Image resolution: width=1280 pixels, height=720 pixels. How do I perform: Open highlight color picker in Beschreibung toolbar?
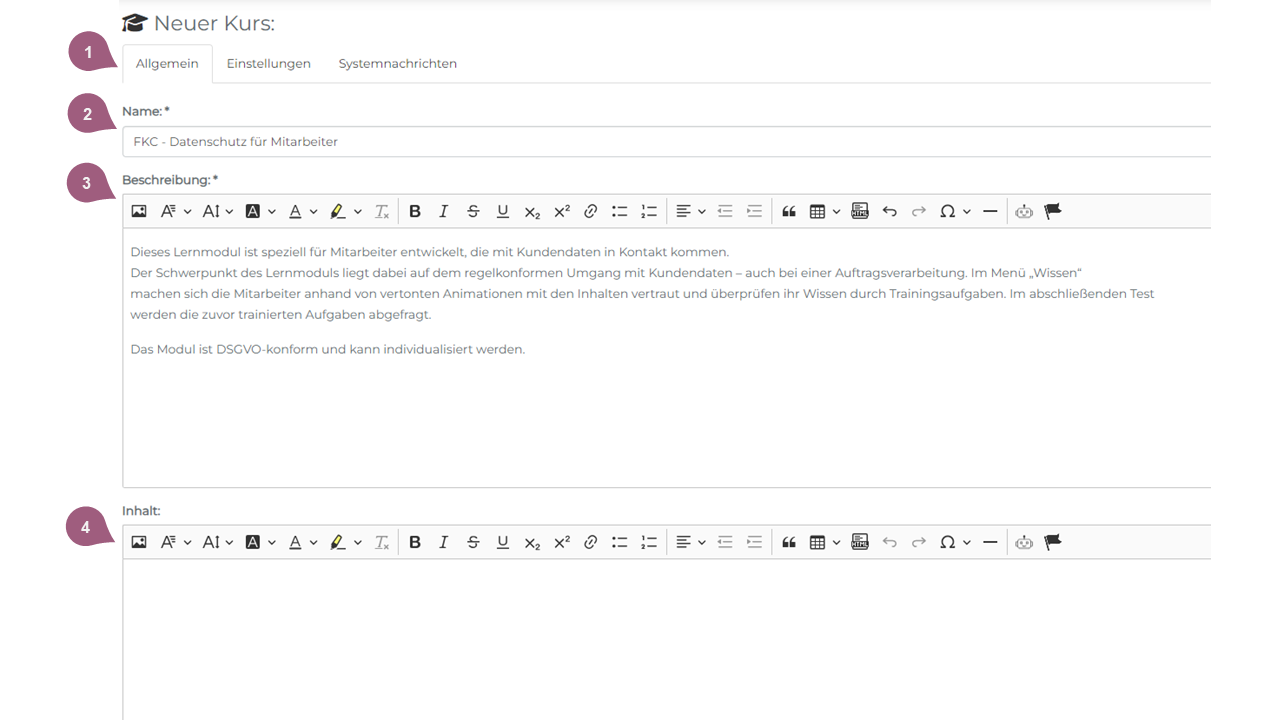click(346, 211)
